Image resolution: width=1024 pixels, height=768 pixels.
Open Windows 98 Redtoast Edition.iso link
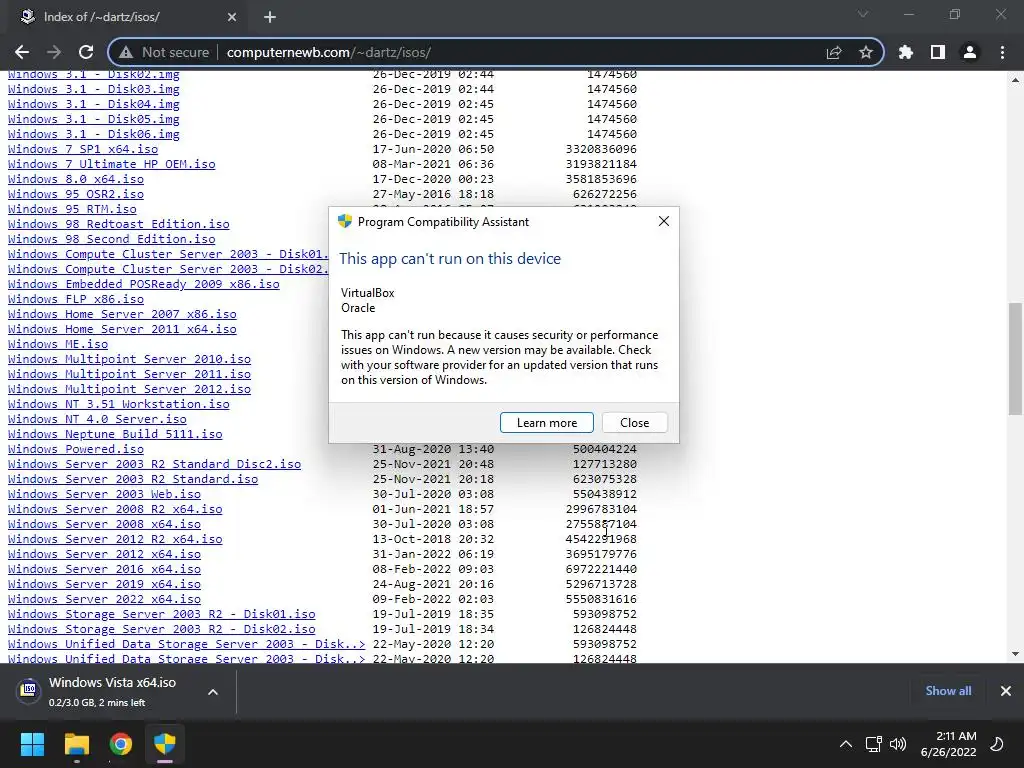coord(119,224)
